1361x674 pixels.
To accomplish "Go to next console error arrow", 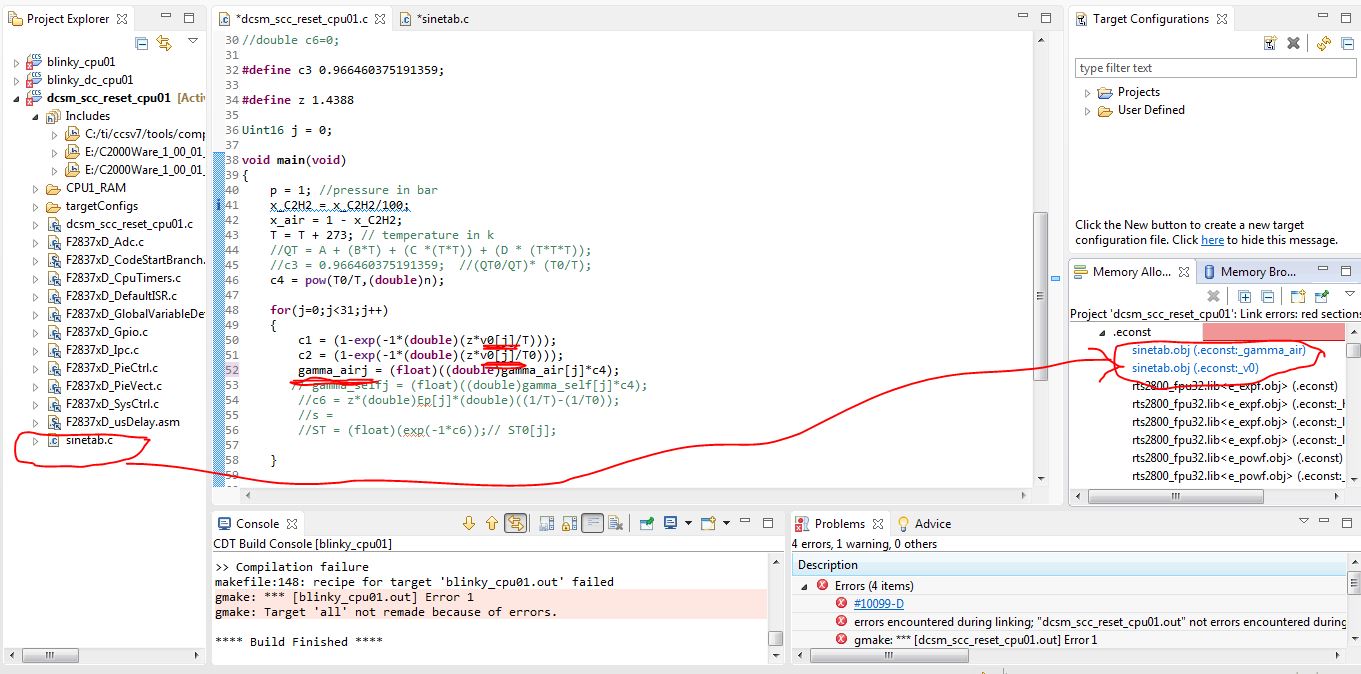I will pos(468,523).
